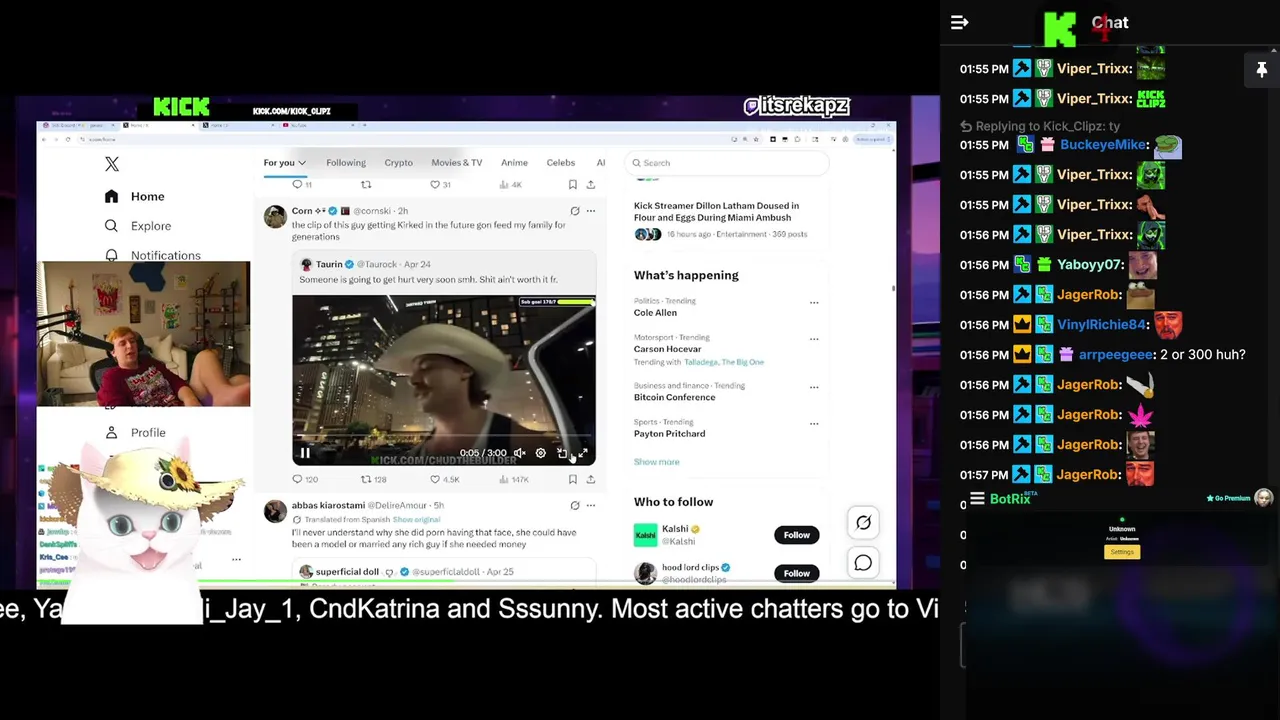The height and width of the screenshot is (720, 1280).
Task: Open floating Grok button
Action: (863, 522)
